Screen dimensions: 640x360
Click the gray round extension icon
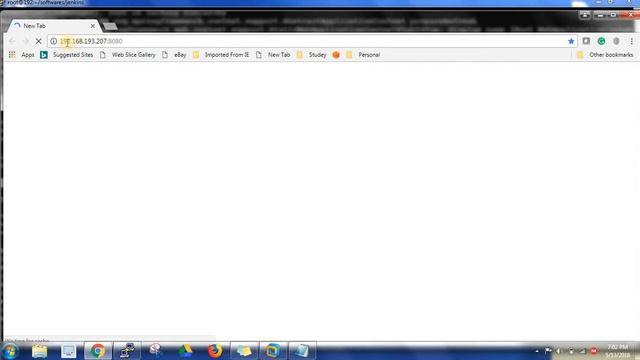(616, 41)
